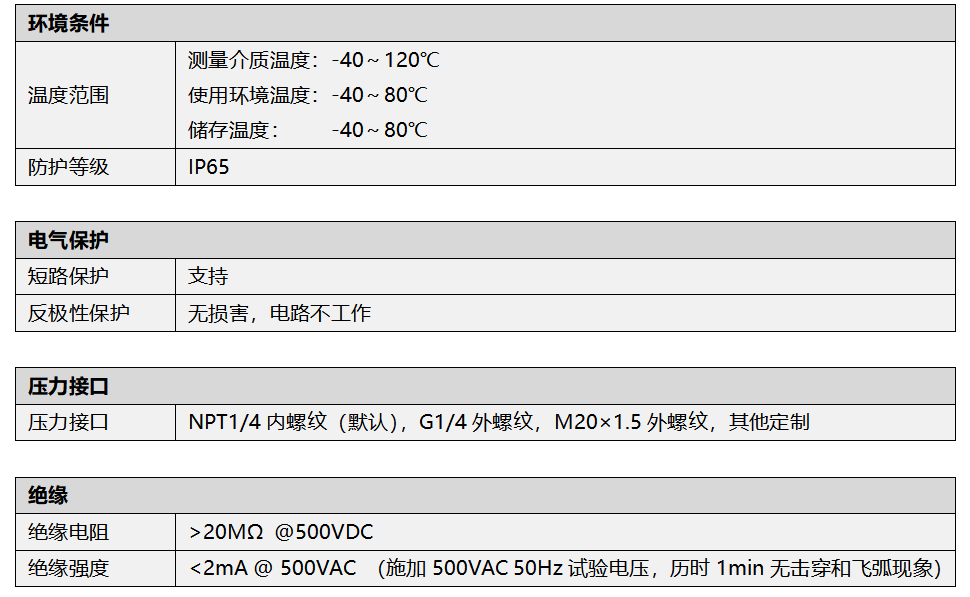
Task: Click the 绝缘 section header
Action: coord(485,495)
